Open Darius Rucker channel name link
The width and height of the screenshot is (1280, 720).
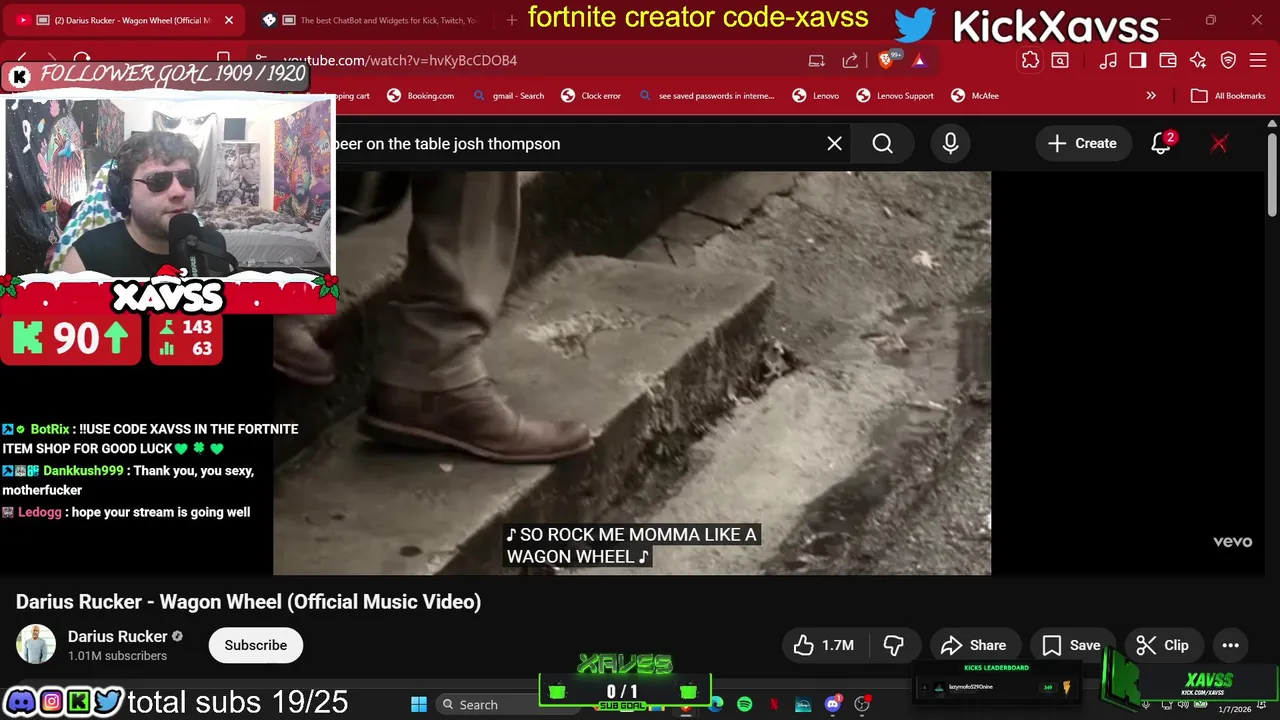coord(117,636)
